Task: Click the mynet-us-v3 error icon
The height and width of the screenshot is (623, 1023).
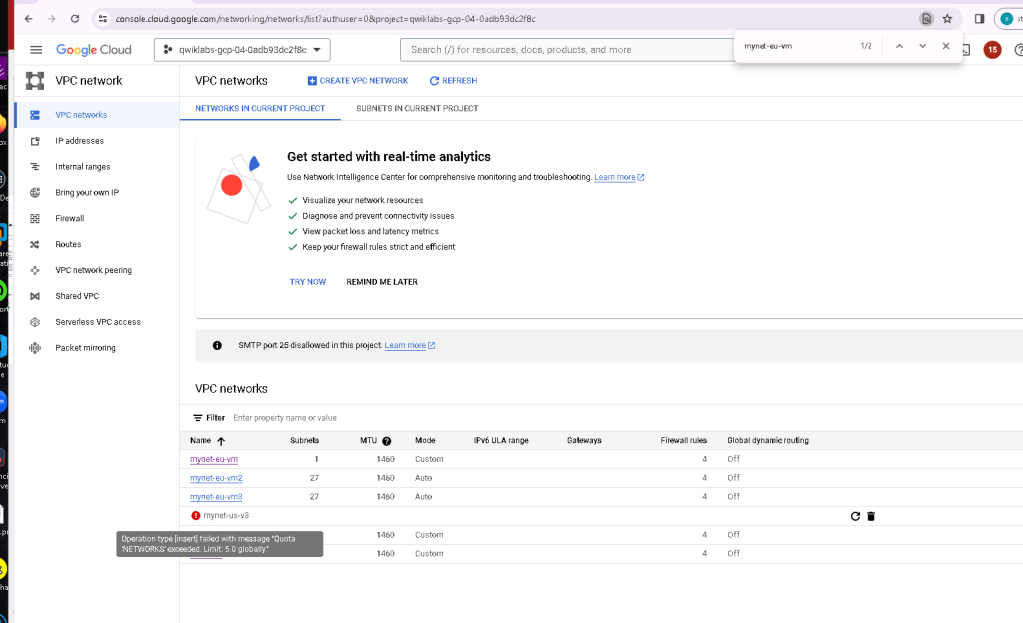Action: 196,516
